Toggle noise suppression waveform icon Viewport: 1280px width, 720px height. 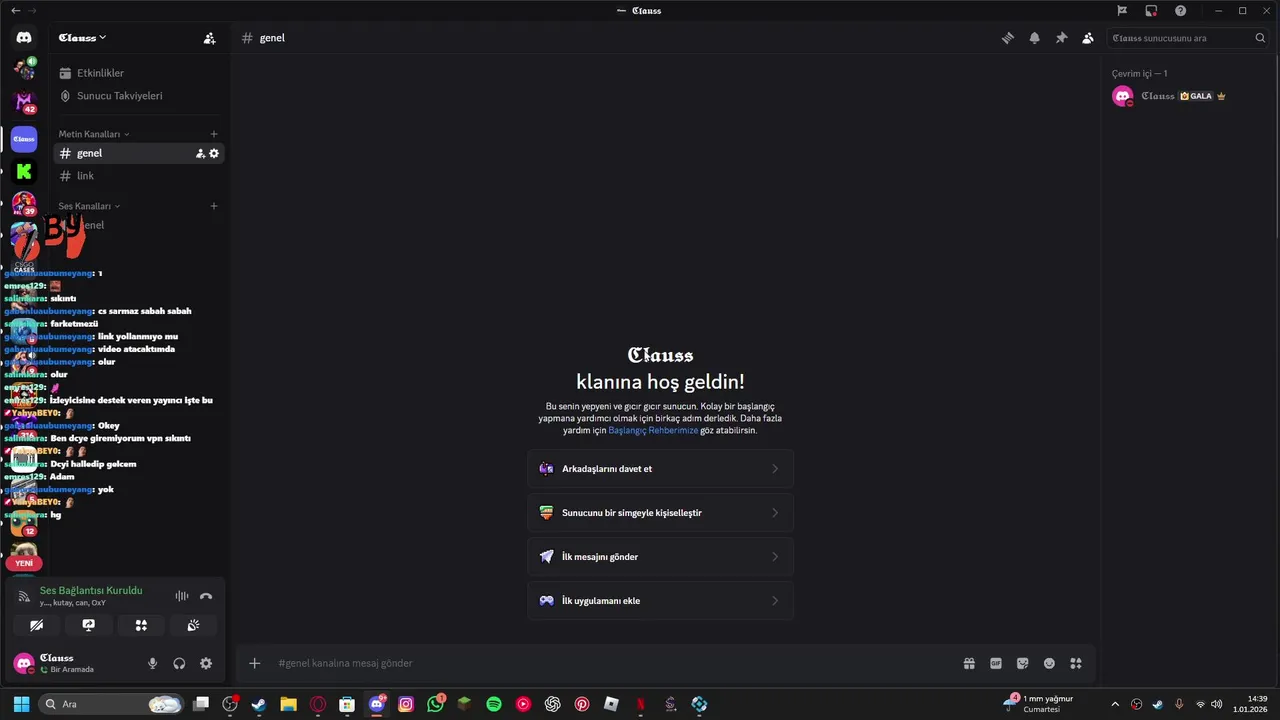181,596
